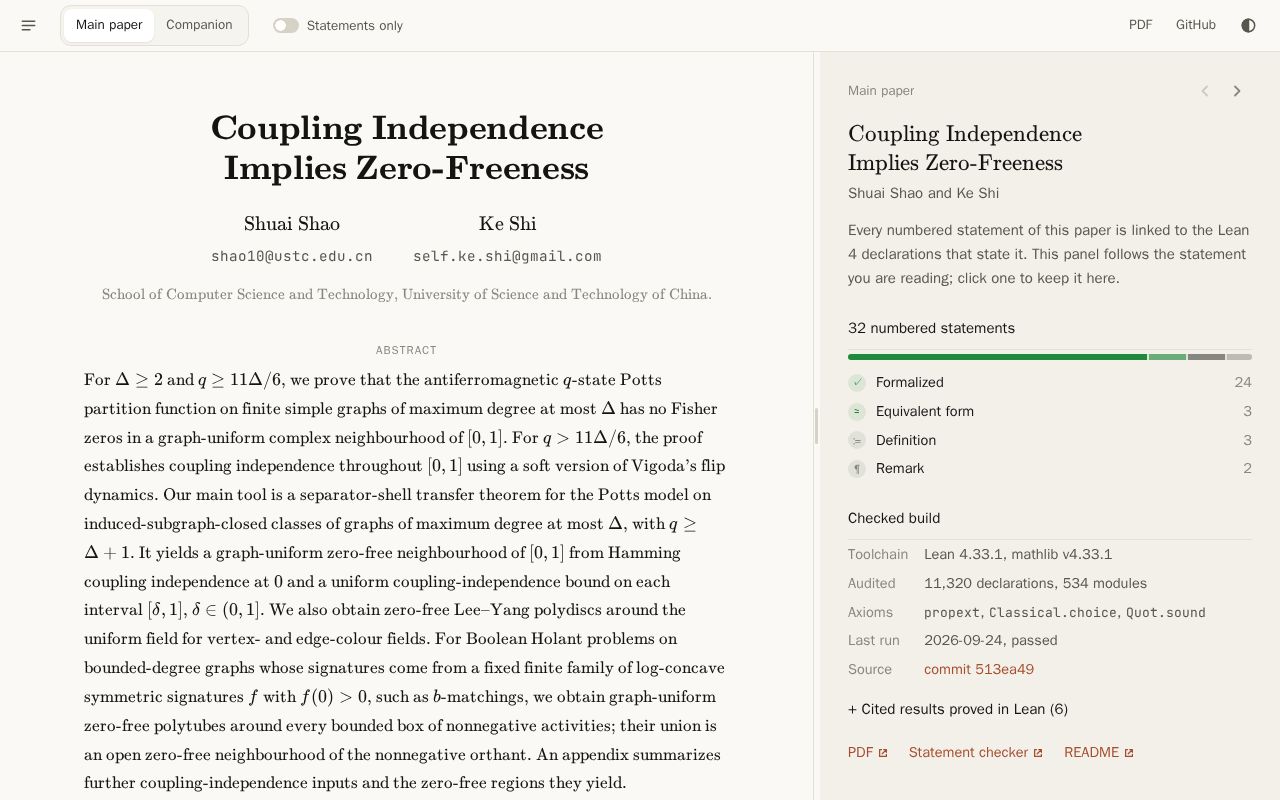
Task: Click the Formalized checkmark icon
Action: pyautogui.click(x=857, y=382)
